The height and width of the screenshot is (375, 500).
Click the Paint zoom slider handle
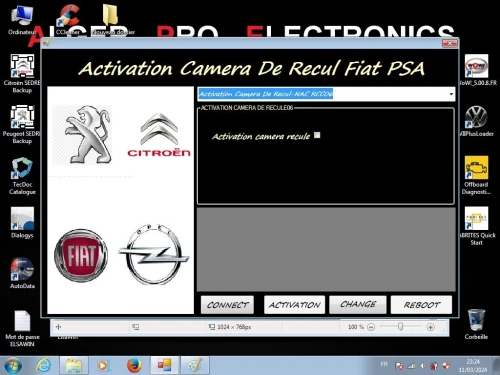point(400,327)
